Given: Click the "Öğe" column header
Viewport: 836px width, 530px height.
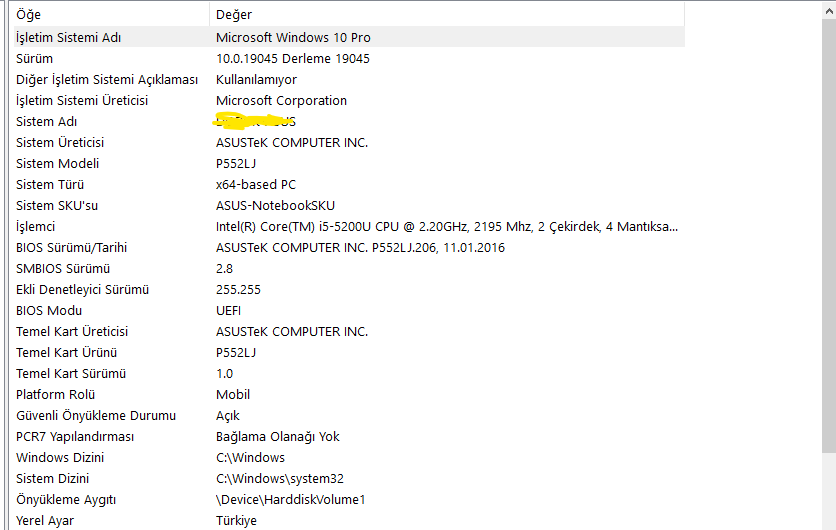Looking at the screenshot, I should [x=28, y=15].
